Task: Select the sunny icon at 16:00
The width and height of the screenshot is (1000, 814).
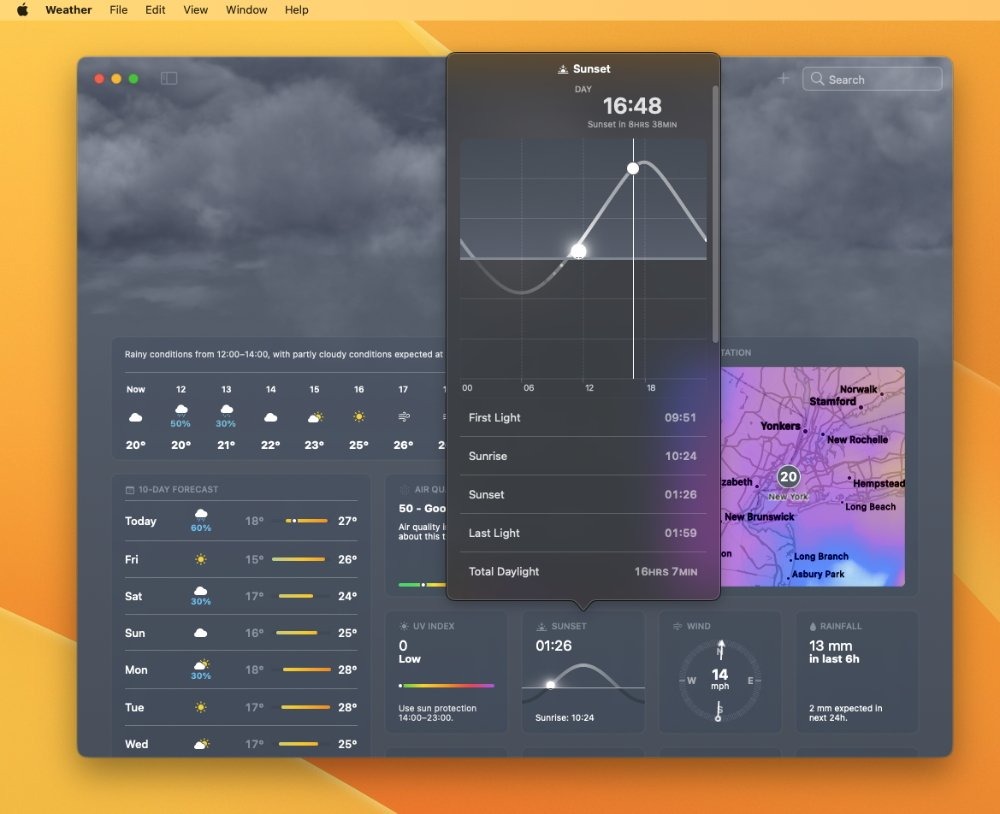Action: (x=359, y=414)
